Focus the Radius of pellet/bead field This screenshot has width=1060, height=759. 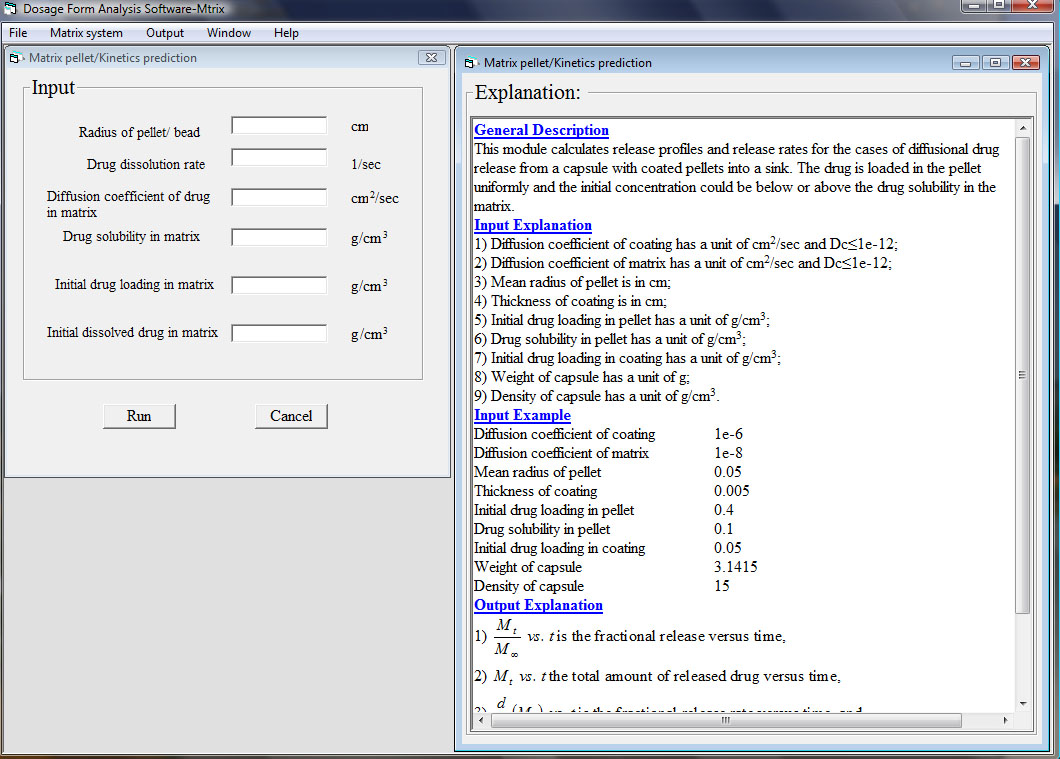click(279, 126)
